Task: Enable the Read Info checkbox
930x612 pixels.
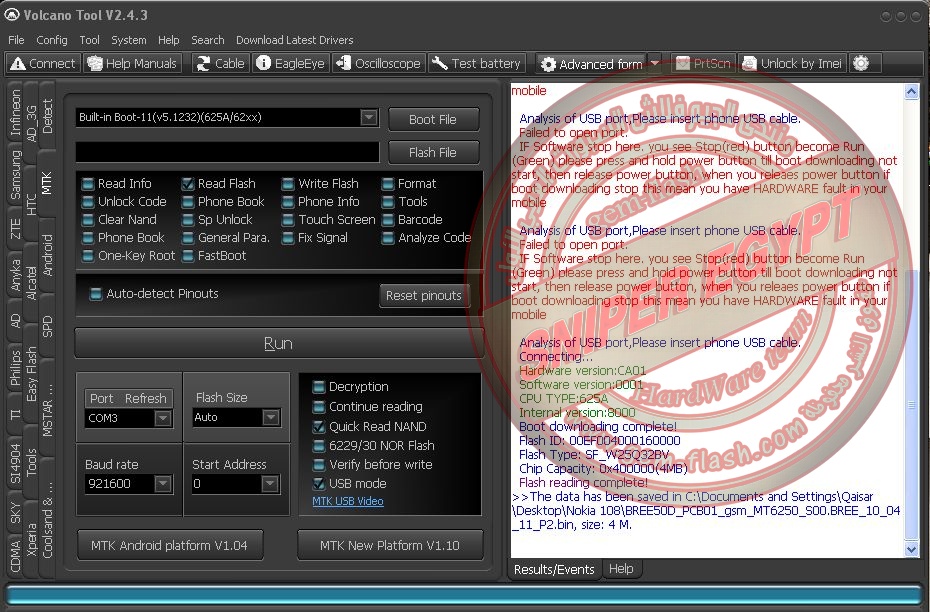Action: pyautogui.click(x=88, y=184)
